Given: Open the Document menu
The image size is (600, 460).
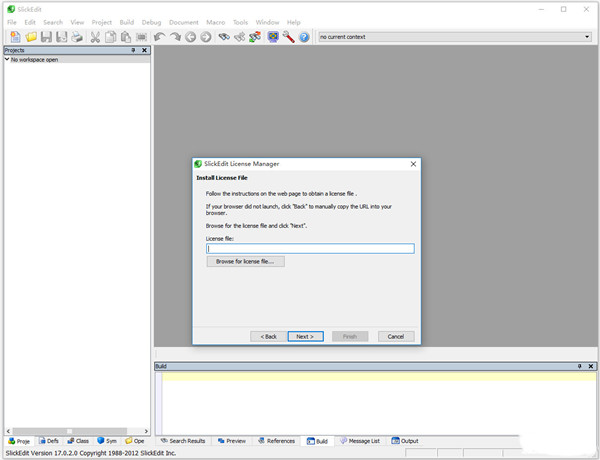Looking at the screenshot, I should coord(184,22).
